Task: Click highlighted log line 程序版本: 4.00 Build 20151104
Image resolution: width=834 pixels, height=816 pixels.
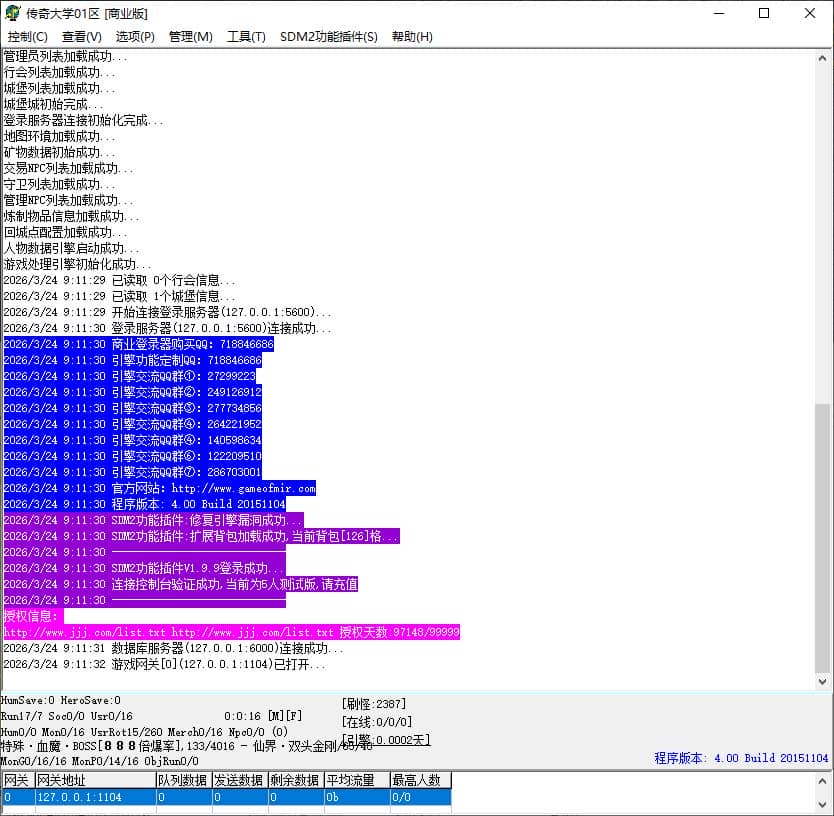Action: tap(145, 504)
